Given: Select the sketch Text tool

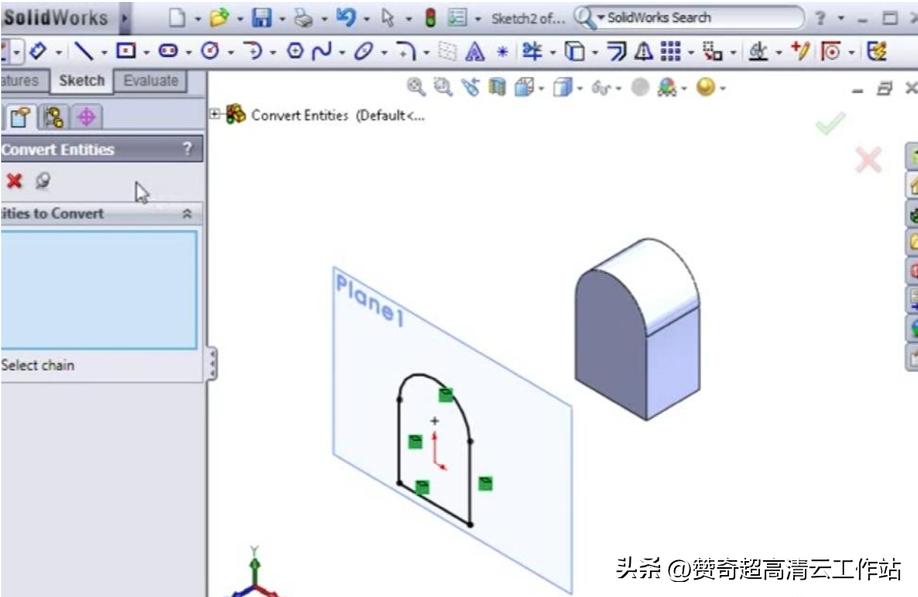Looking at the screenshot, I should (x=475, y=52).
